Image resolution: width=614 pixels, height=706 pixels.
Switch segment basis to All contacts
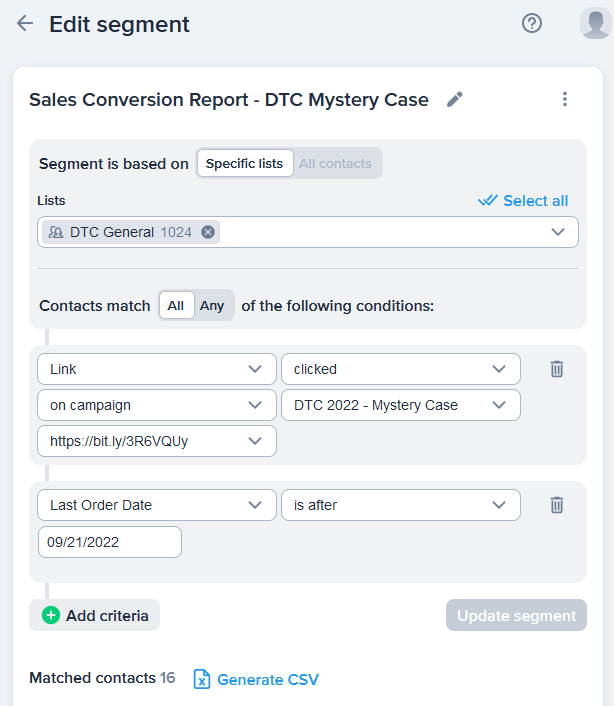(x=335, y=163)
